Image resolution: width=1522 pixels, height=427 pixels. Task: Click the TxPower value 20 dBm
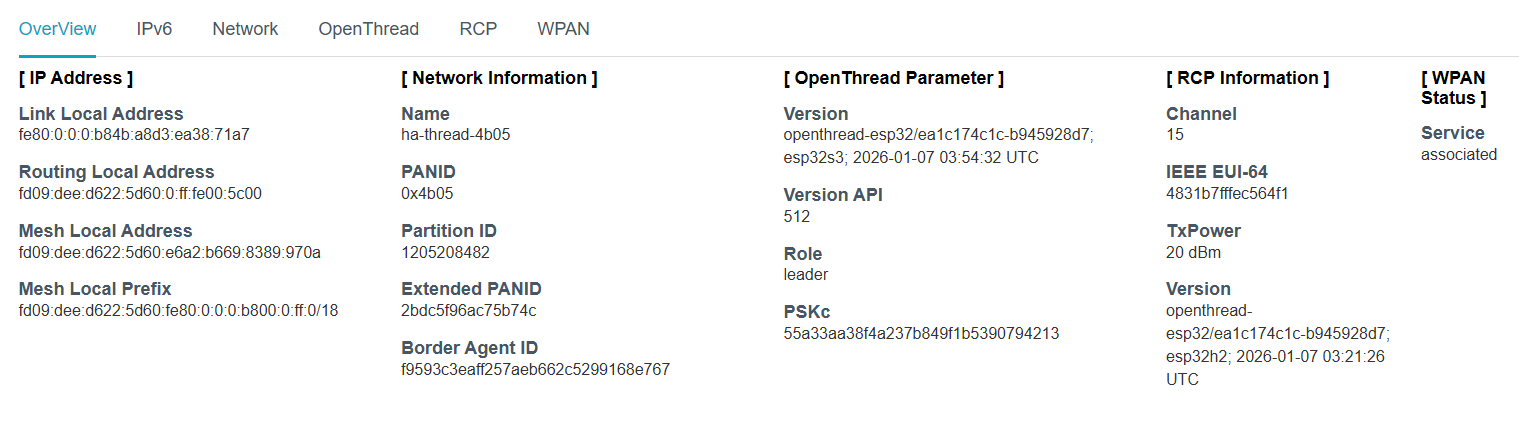(1193, 252)
